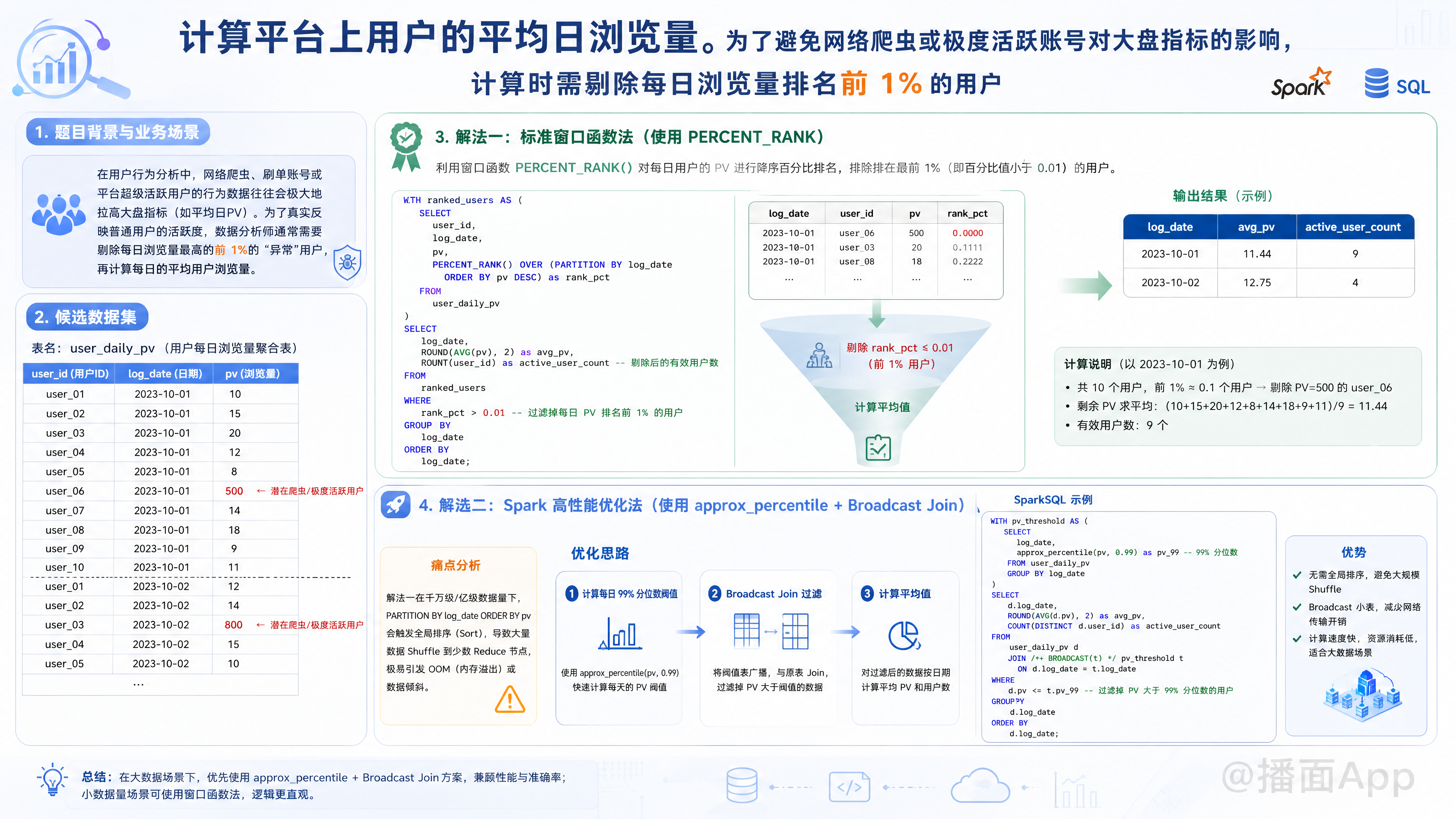
Task: Click the green checkmark before 无需全局排序
Action: [1297, 575]
